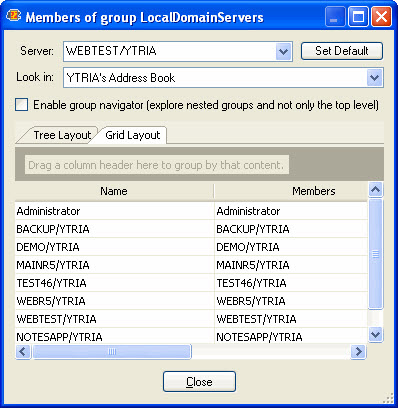The image size is (398, 408).
Task: Select the Grid Layout tab
Action: pos(133,135)
